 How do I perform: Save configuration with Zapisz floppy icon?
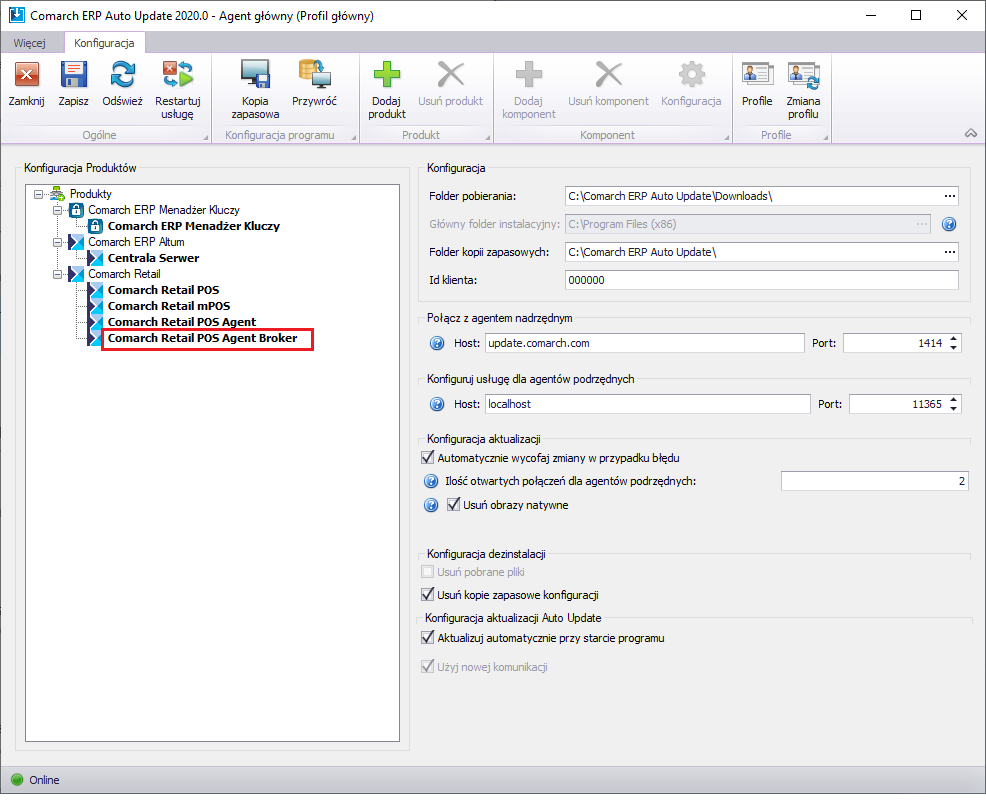click(x=74, y=75)
